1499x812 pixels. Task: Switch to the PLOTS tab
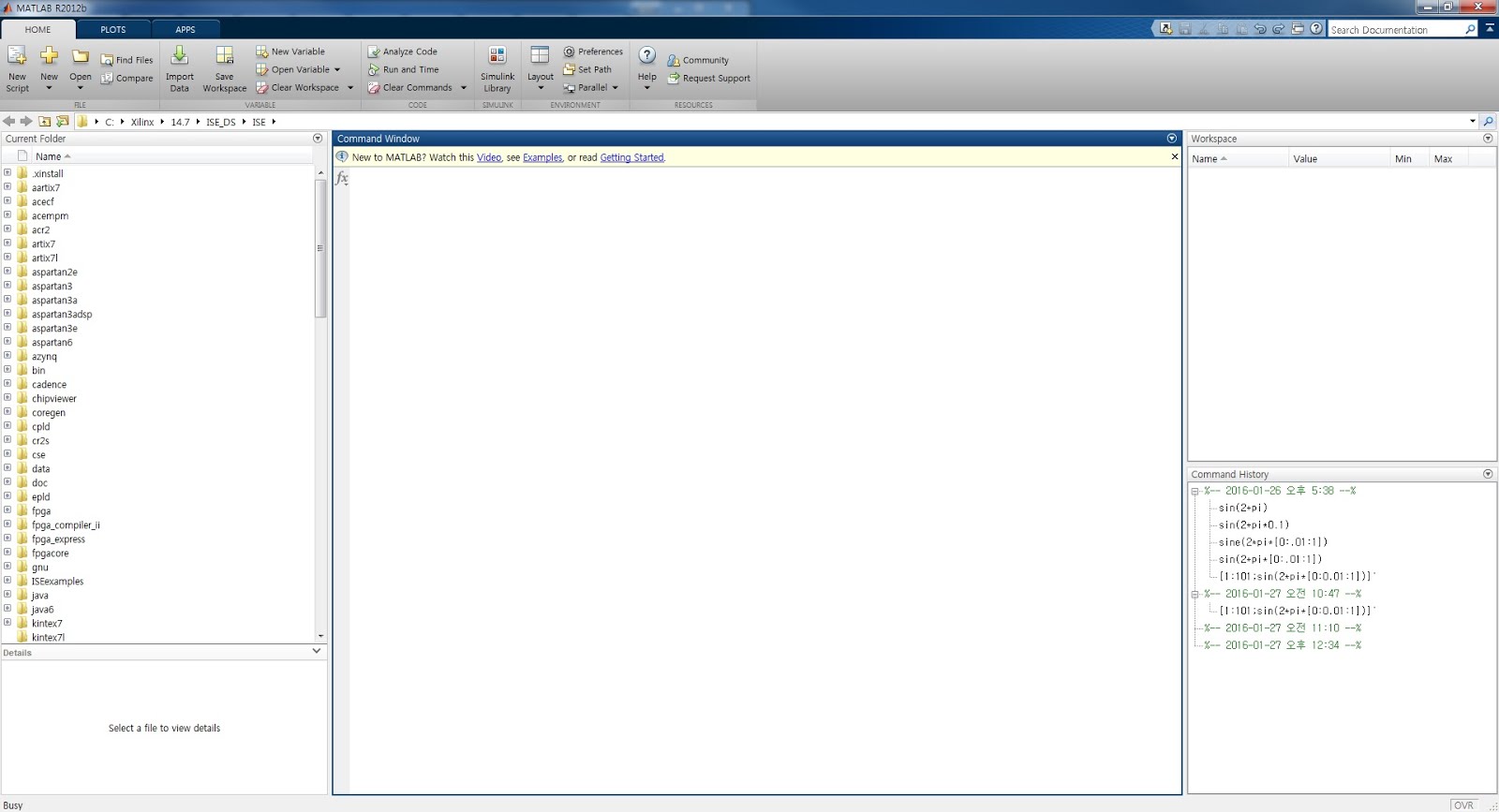click(113, 30)
